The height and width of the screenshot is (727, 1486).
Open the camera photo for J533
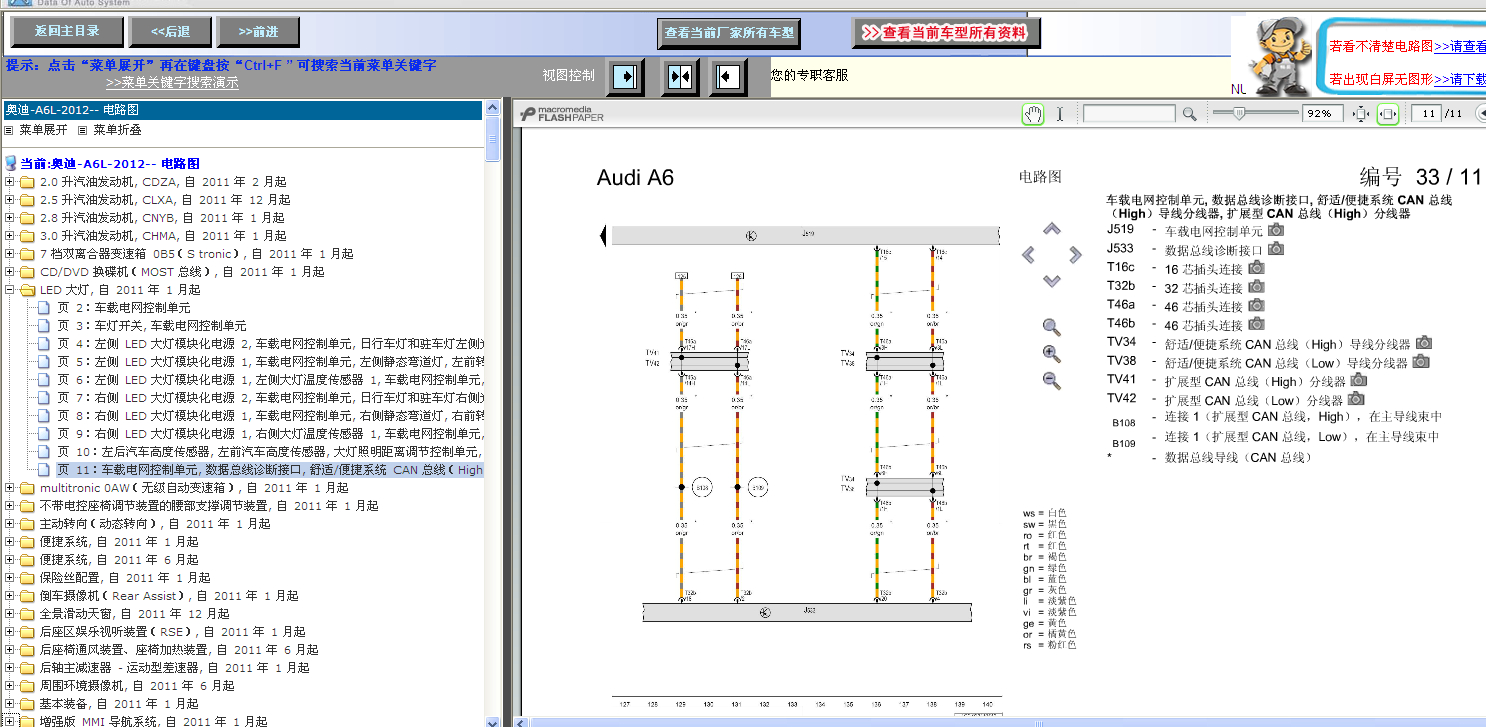(1276, 249)
